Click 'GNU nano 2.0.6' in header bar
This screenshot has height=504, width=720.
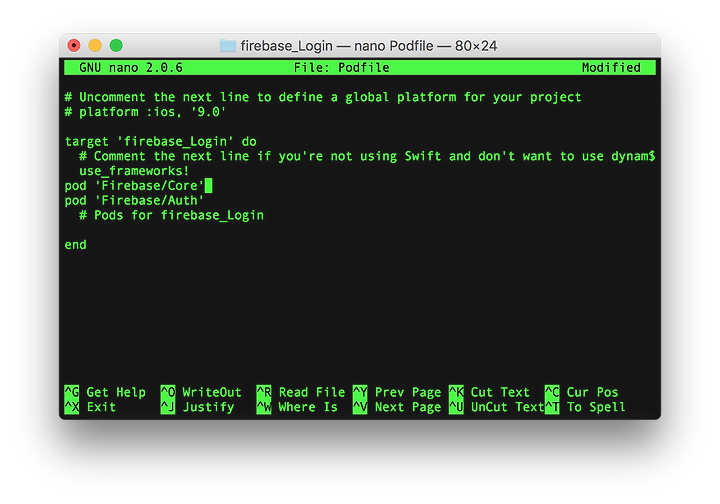[x=131, y=68]
